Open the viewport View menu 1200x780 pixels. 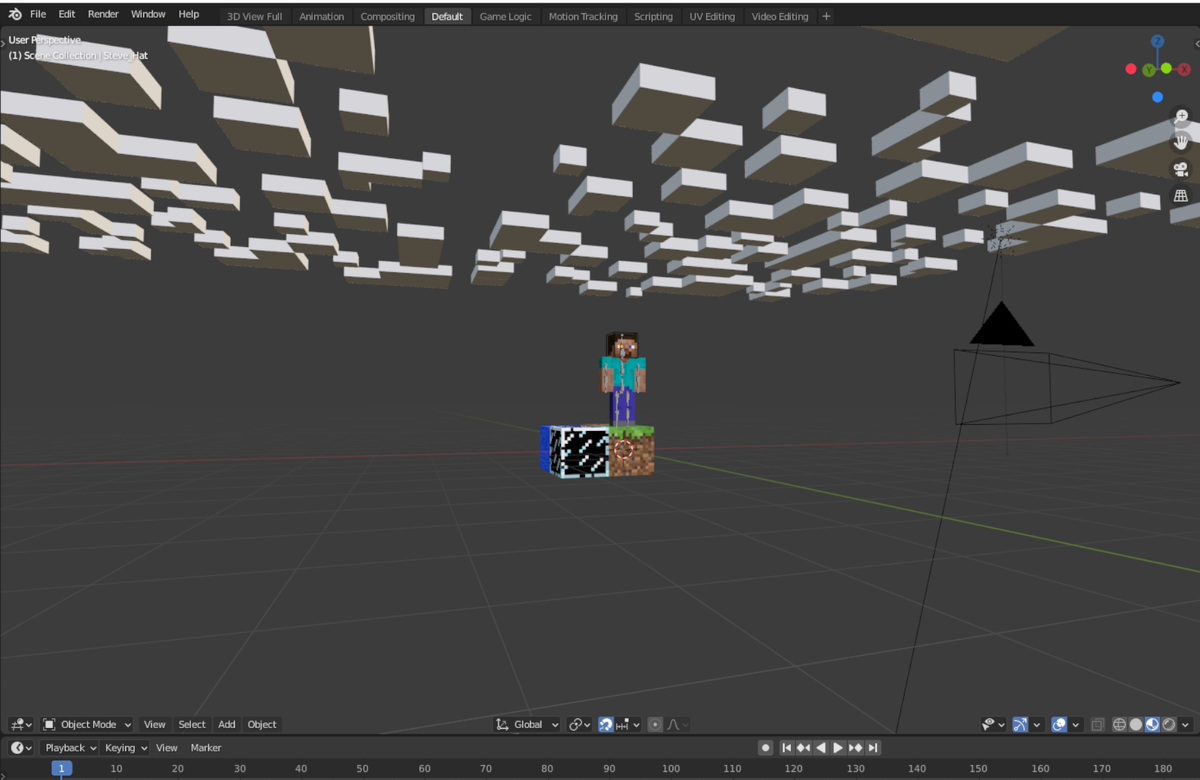[x=154, y=724]
